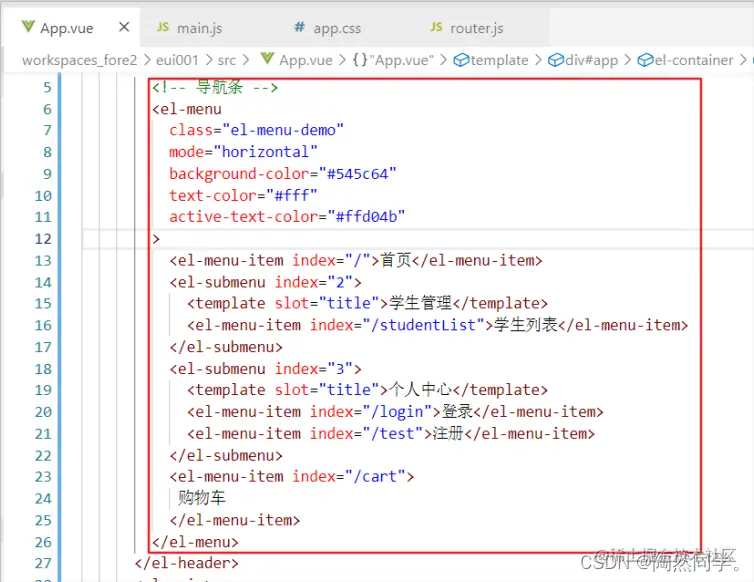754x582 pixels.
Task: Click the mode="horizontal" attribute
Action: (x=243, y=152)
